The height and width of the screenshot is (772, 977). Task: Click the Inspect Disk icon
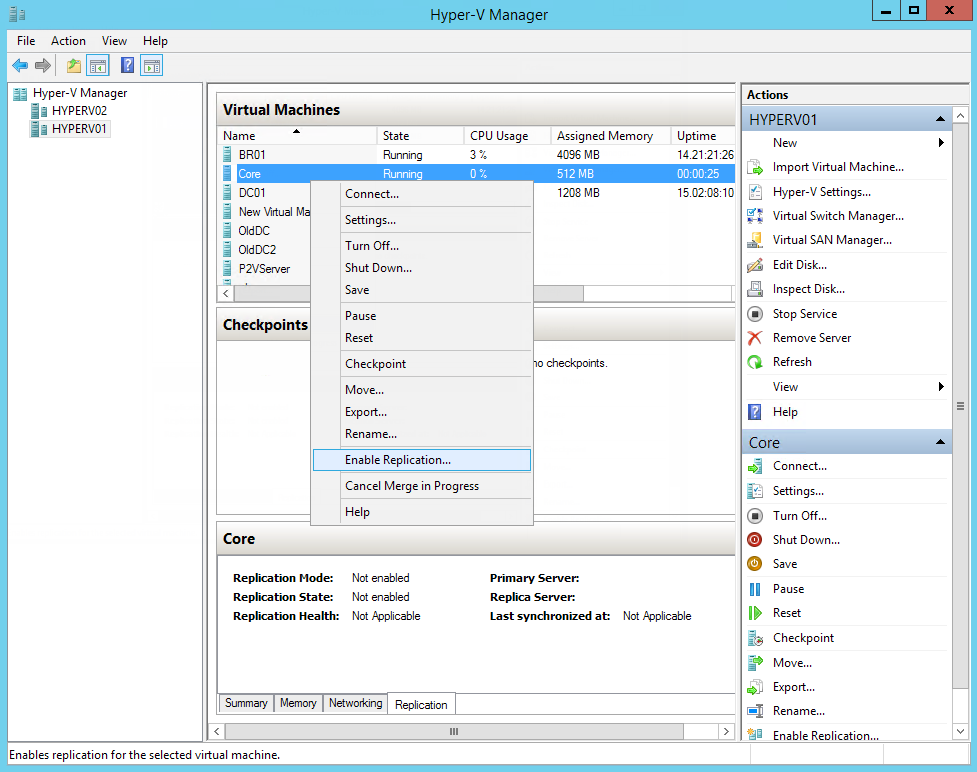tap(755, 289)
